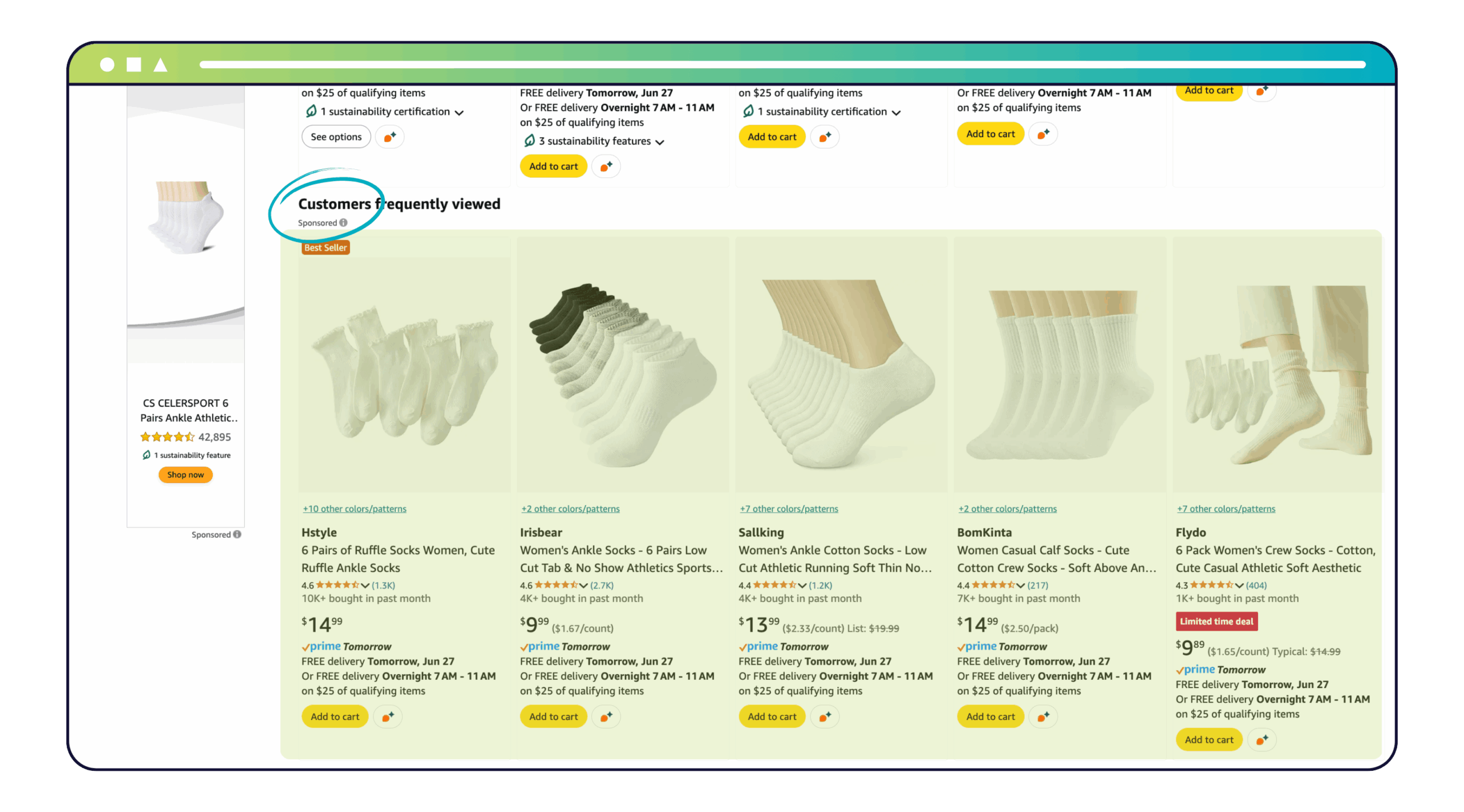Click the circle icon in the window title bar
Viewport: 1464px width, 812px height.
[x=107, y=65]
